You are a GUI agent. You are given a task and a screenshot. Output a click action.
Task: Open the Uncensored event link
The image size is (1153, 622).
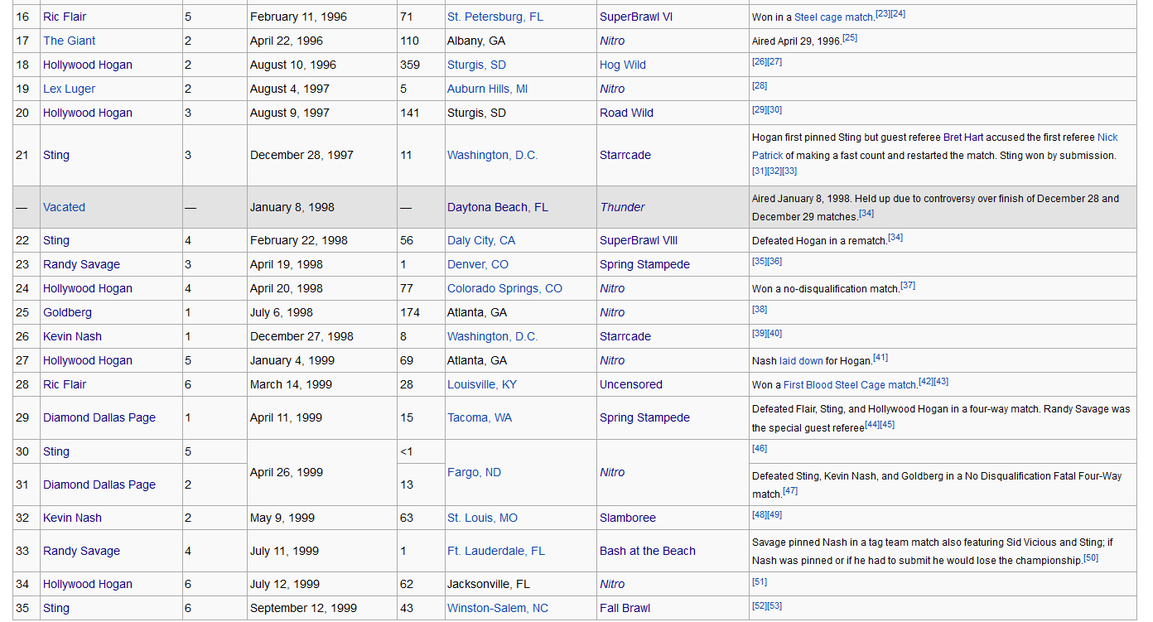[x=631, y=385]
